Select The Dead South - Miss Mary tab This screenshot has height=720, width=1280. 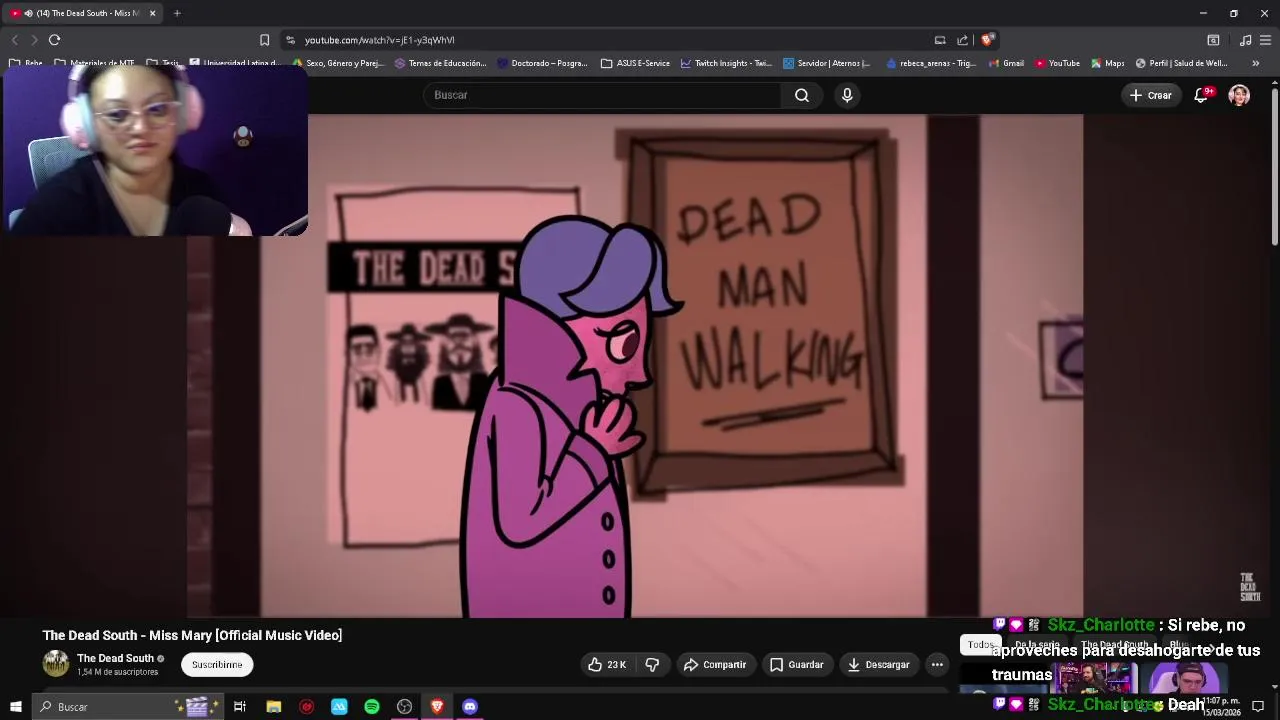pyautogui.click(x=83, y=13)
